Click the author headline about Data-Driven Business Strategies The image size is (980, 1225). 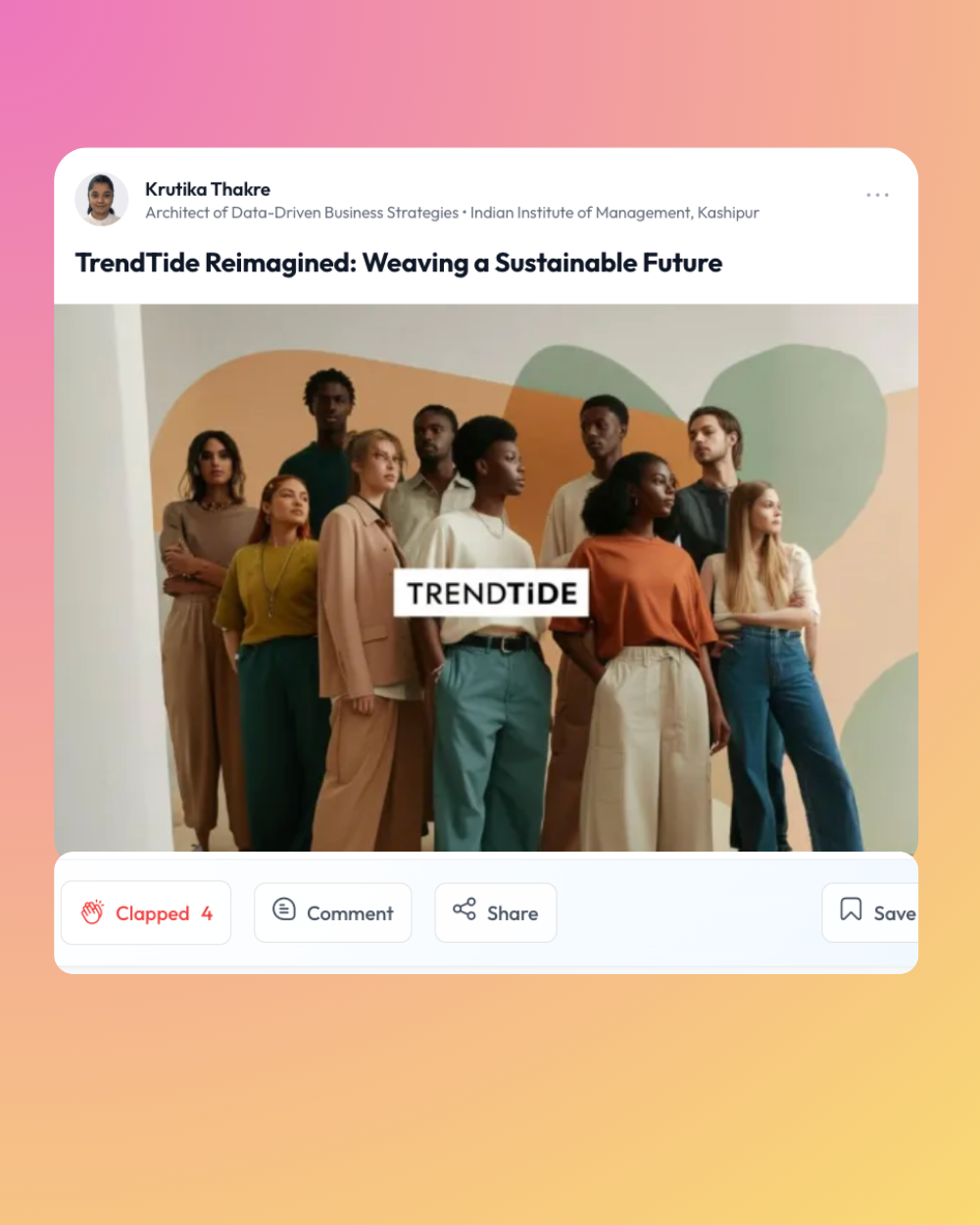click(x=302, y=213)
